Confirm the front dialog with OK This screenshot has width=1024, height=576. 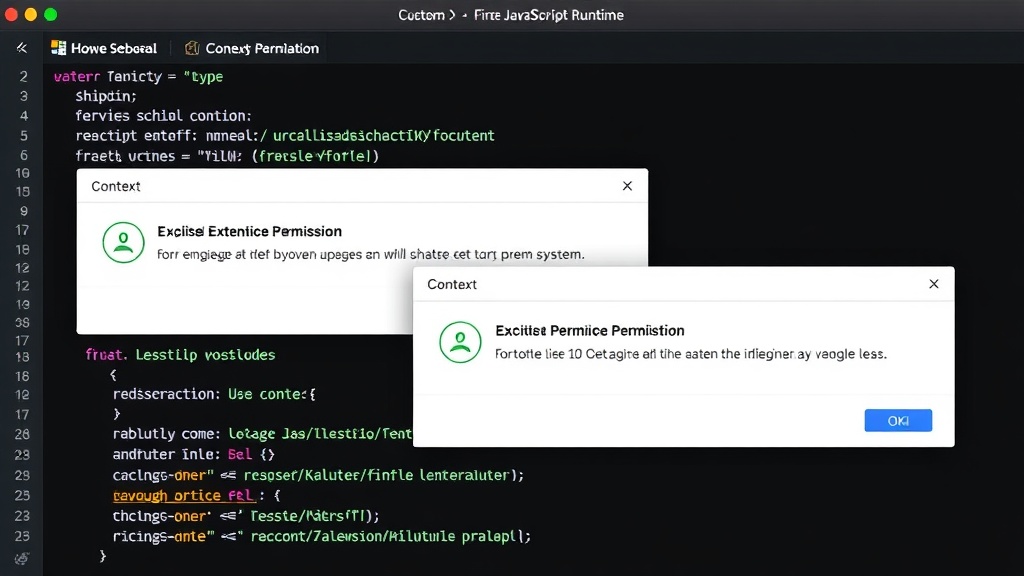pyautogui.click(x=898, y=421)
